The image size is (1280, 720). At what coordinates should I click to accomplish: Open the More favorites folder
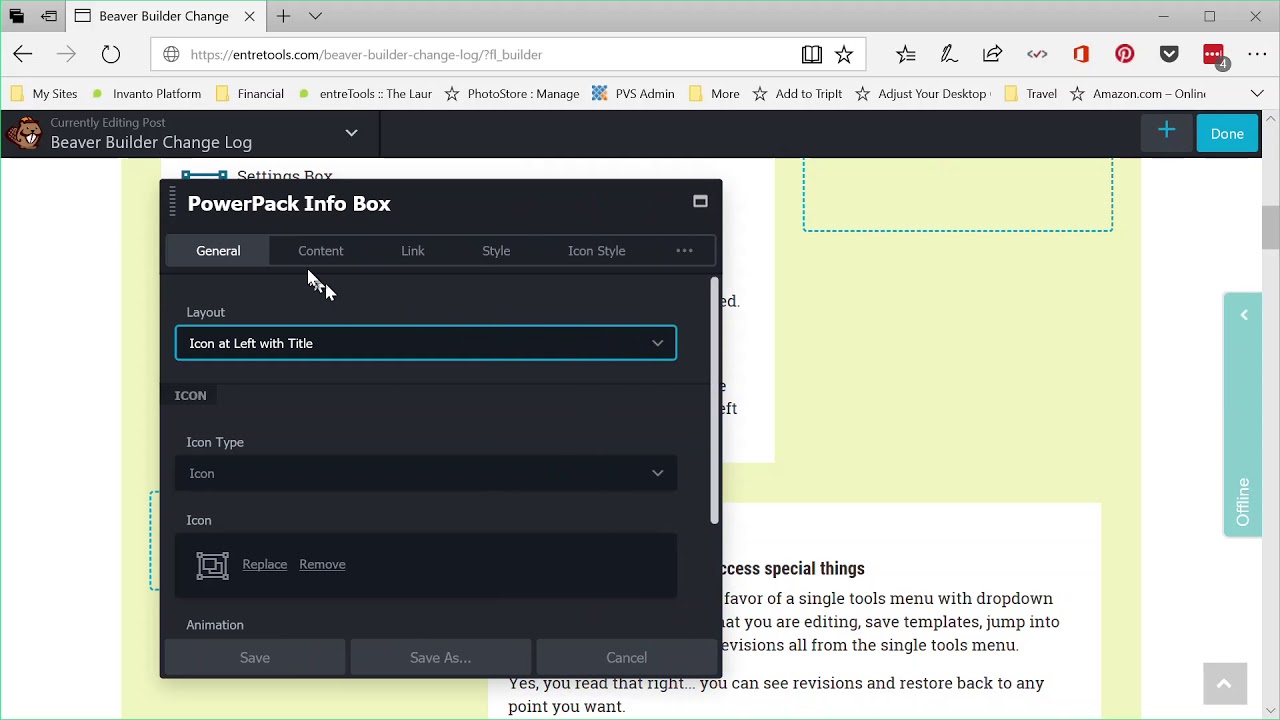pos(714,93)
